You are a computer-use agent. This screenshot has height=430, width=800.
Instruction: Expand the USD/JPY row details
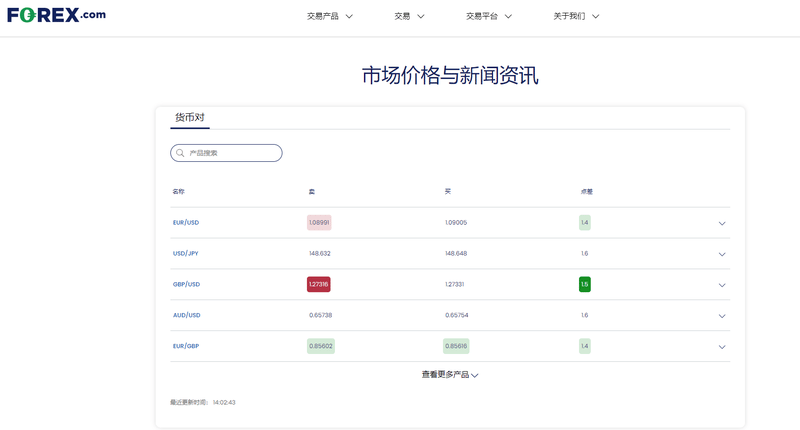722,254
